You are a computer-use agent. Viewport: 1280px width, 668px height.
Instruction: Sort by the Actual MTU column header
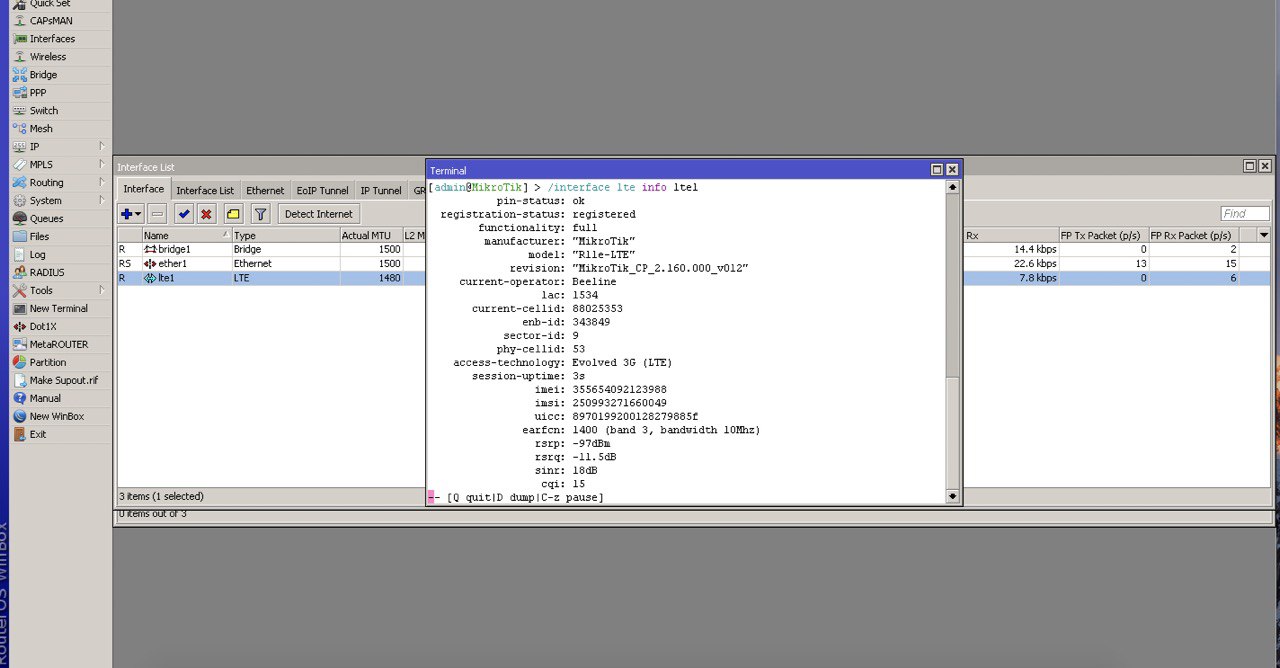pos(370,235)
